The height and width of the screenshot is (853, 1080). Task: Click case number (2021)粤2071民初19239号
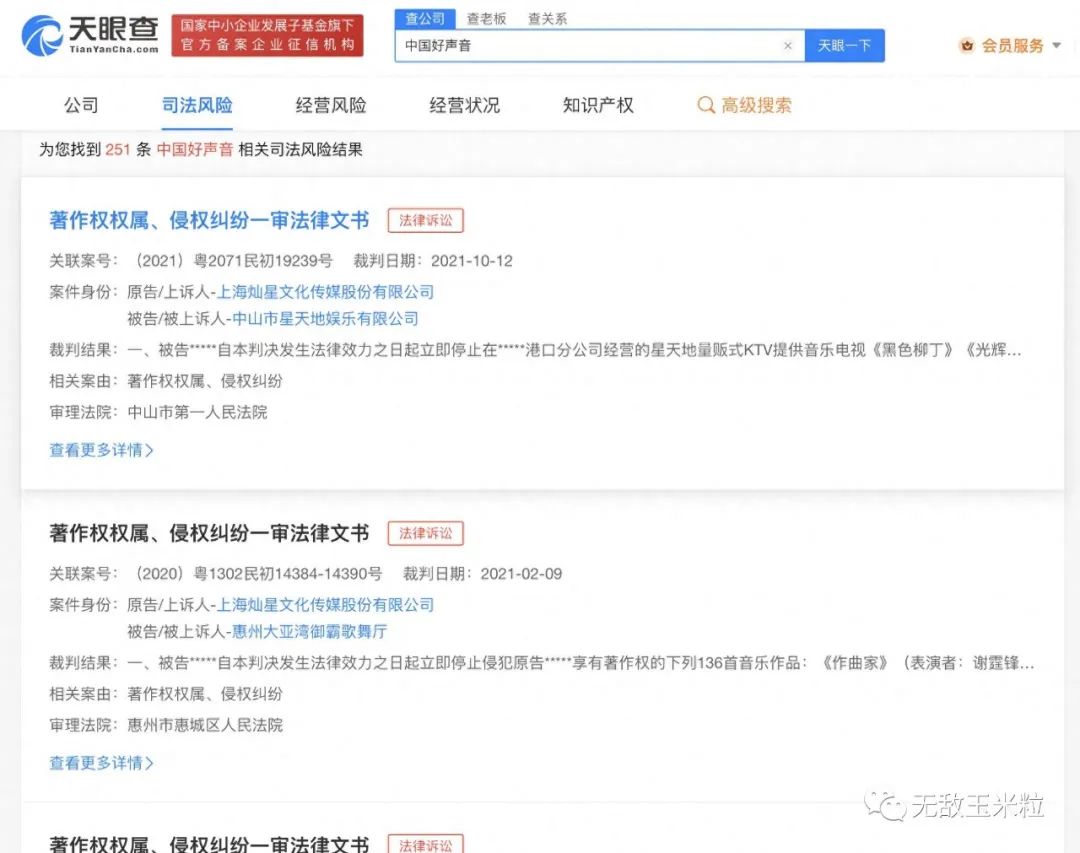(231, 261)
